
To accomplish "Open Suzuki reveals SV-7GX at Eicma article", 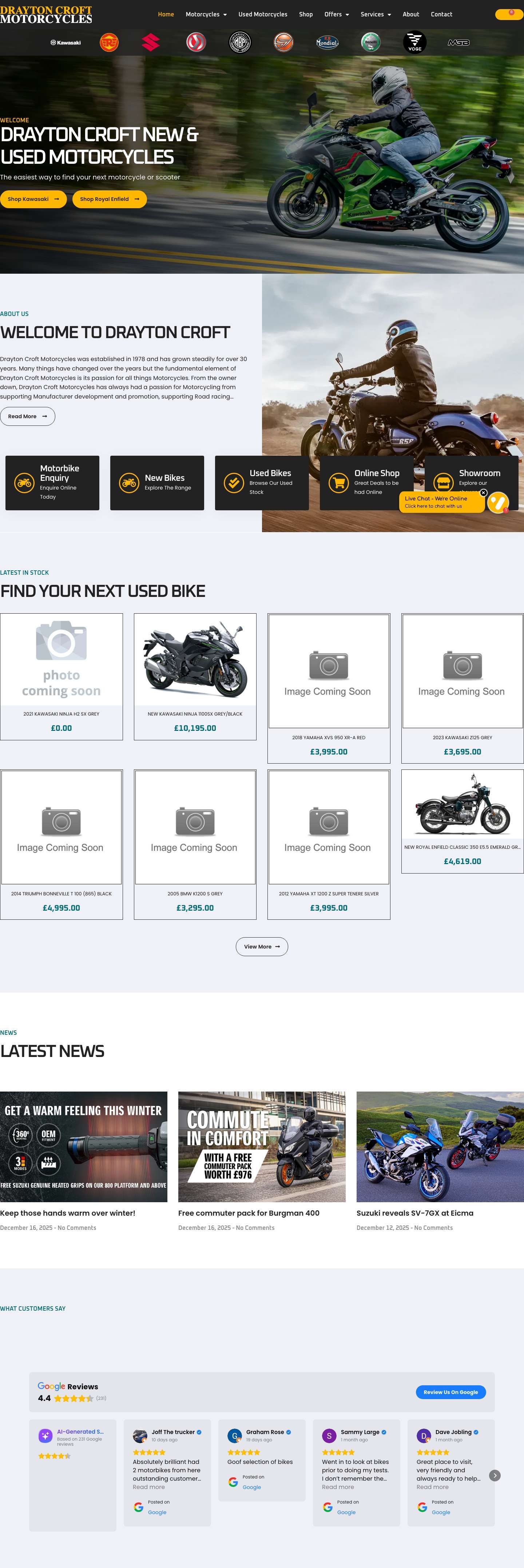I will point(415,1213).
